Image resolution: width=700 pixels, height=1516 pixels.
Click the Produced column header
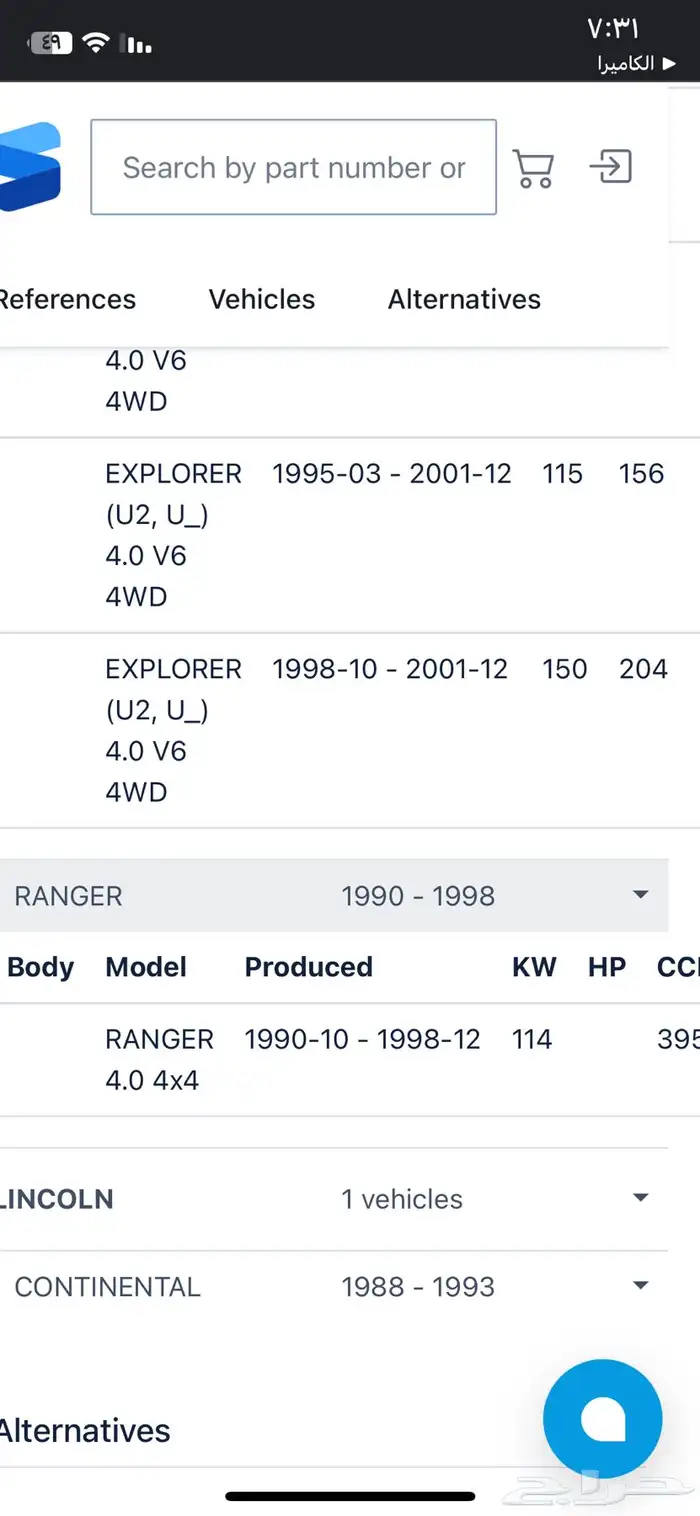pos(308,967)
